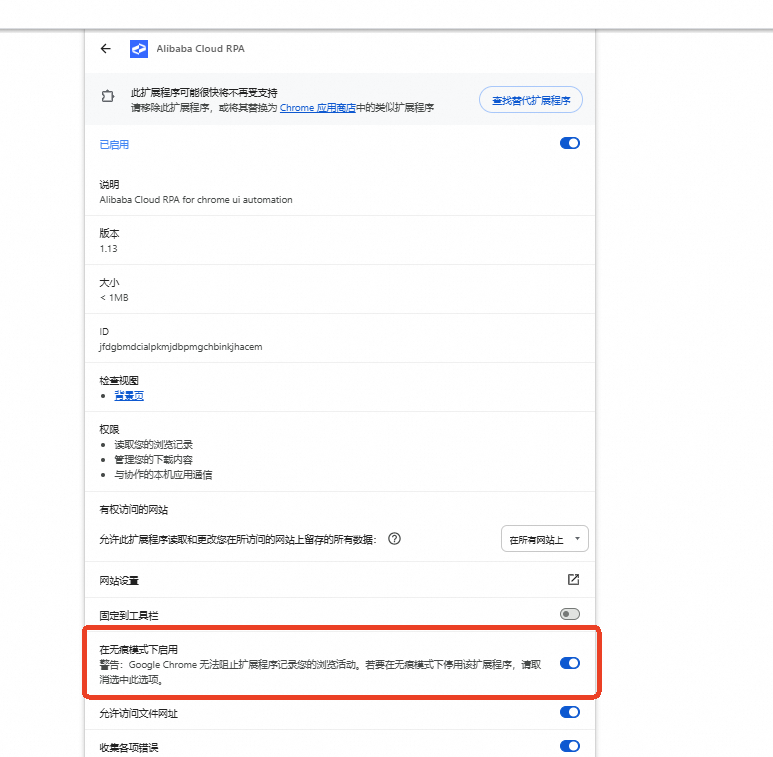The height and width of the screenshot is (757, 773).
Task: Open help icon for site access
Action: tap(394, 539)
